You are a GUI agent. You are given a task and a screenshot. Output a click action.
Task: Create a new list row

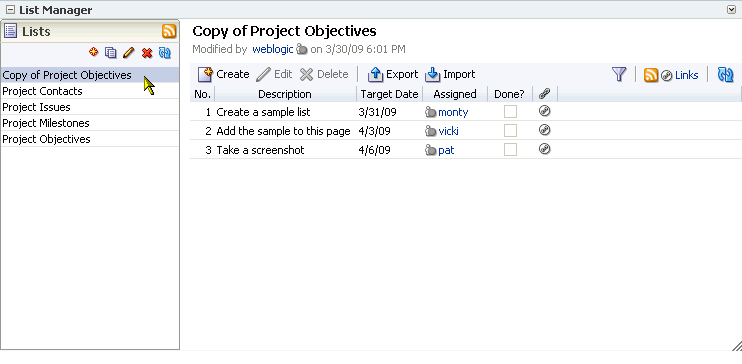(x=223, y=74)
